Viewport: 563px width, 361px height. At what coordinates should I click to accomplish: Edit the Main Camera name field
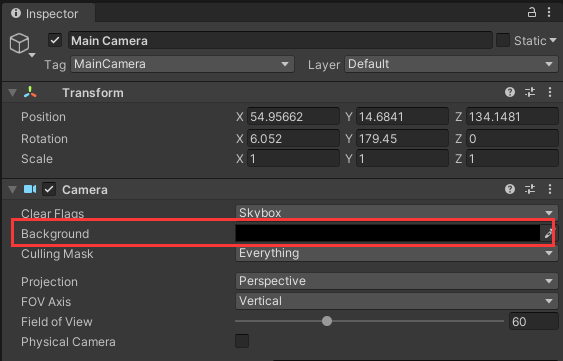(x=280, y=40)
